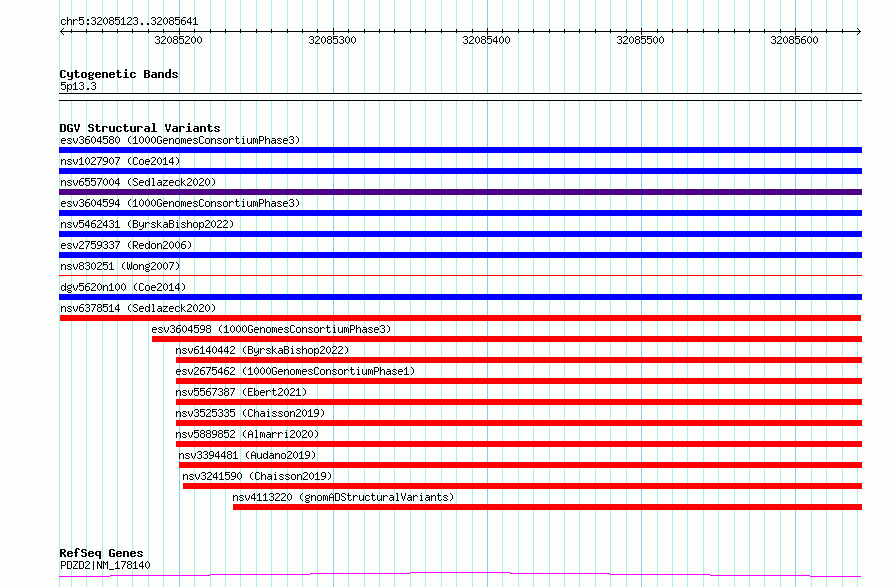
Task: Click the red bar under nsv5567387
Action: coord(519,402)
